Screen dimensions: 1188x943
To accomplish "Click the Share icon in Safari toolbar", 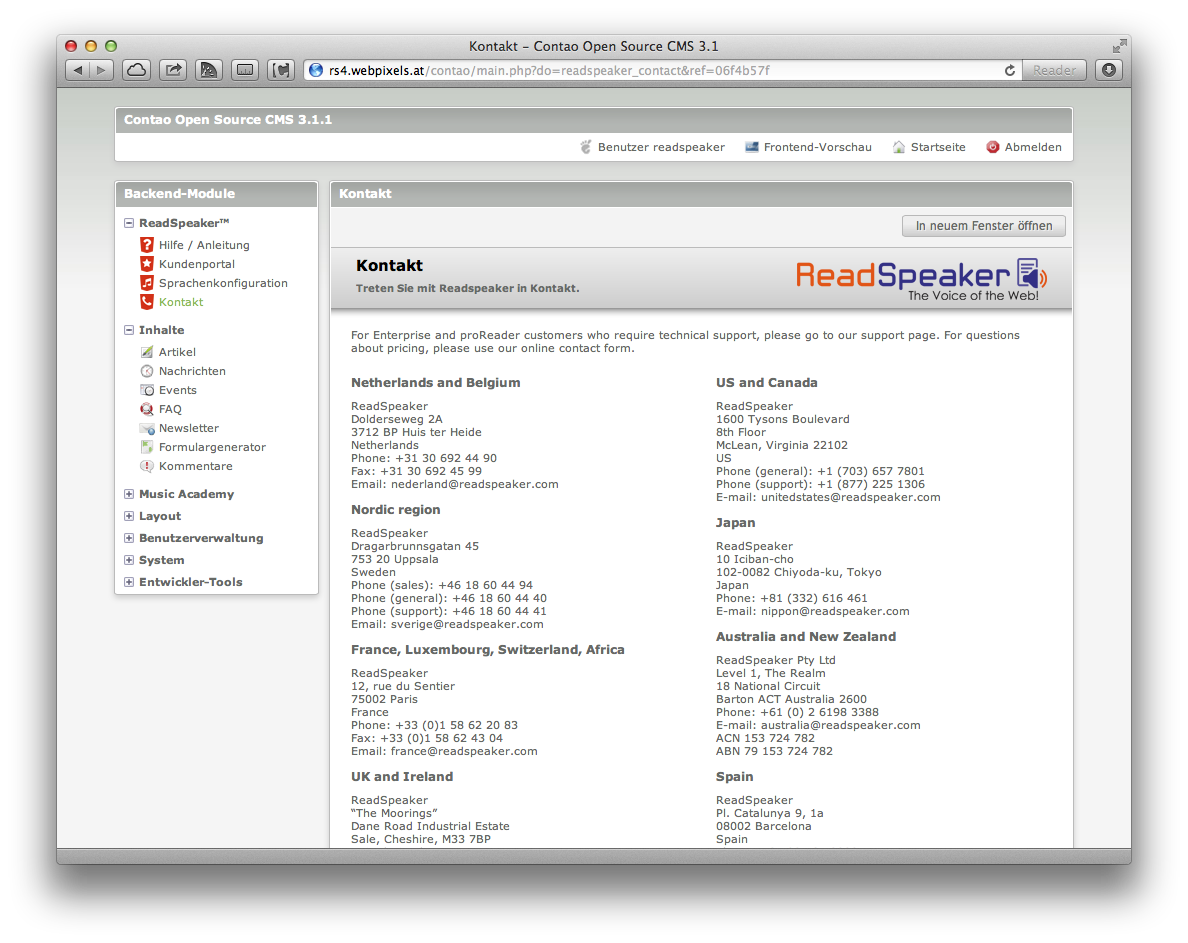I will tap(173, 70).
